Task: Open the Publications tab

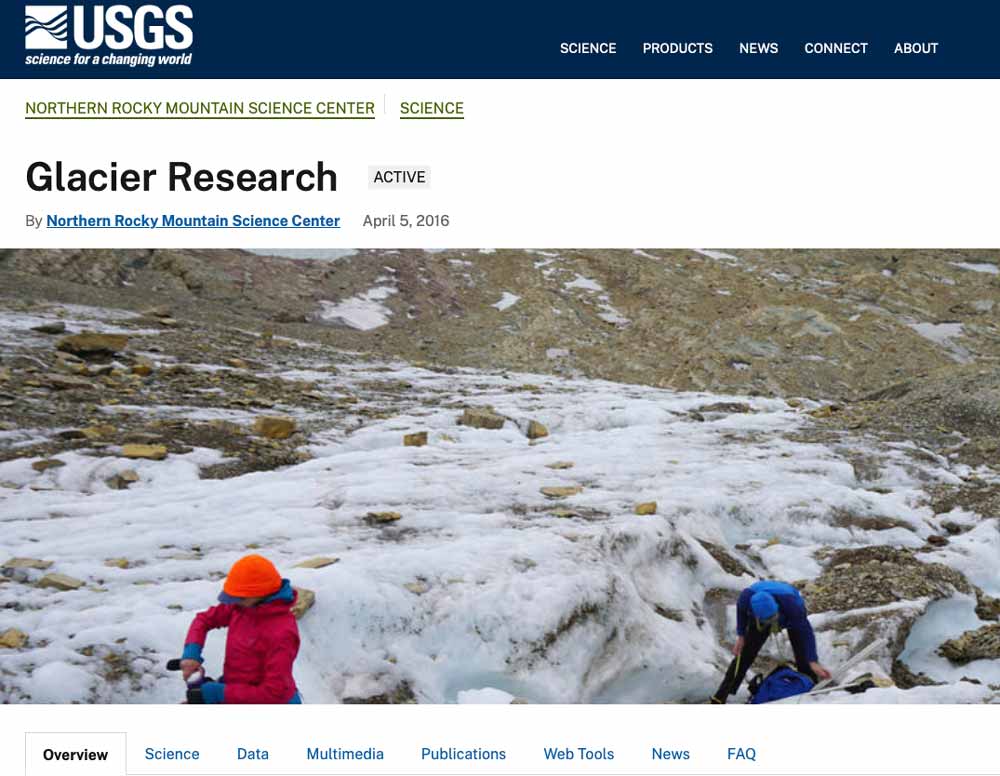Action: [x=463, y=754]
